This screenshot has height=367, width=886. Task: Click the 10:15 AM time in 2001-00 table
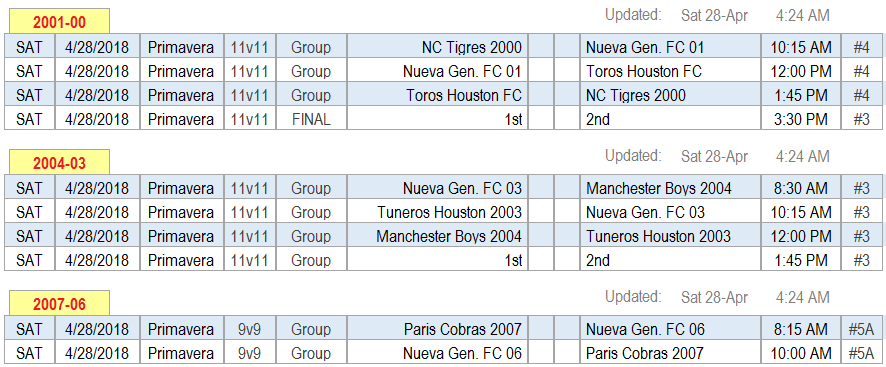801,47
